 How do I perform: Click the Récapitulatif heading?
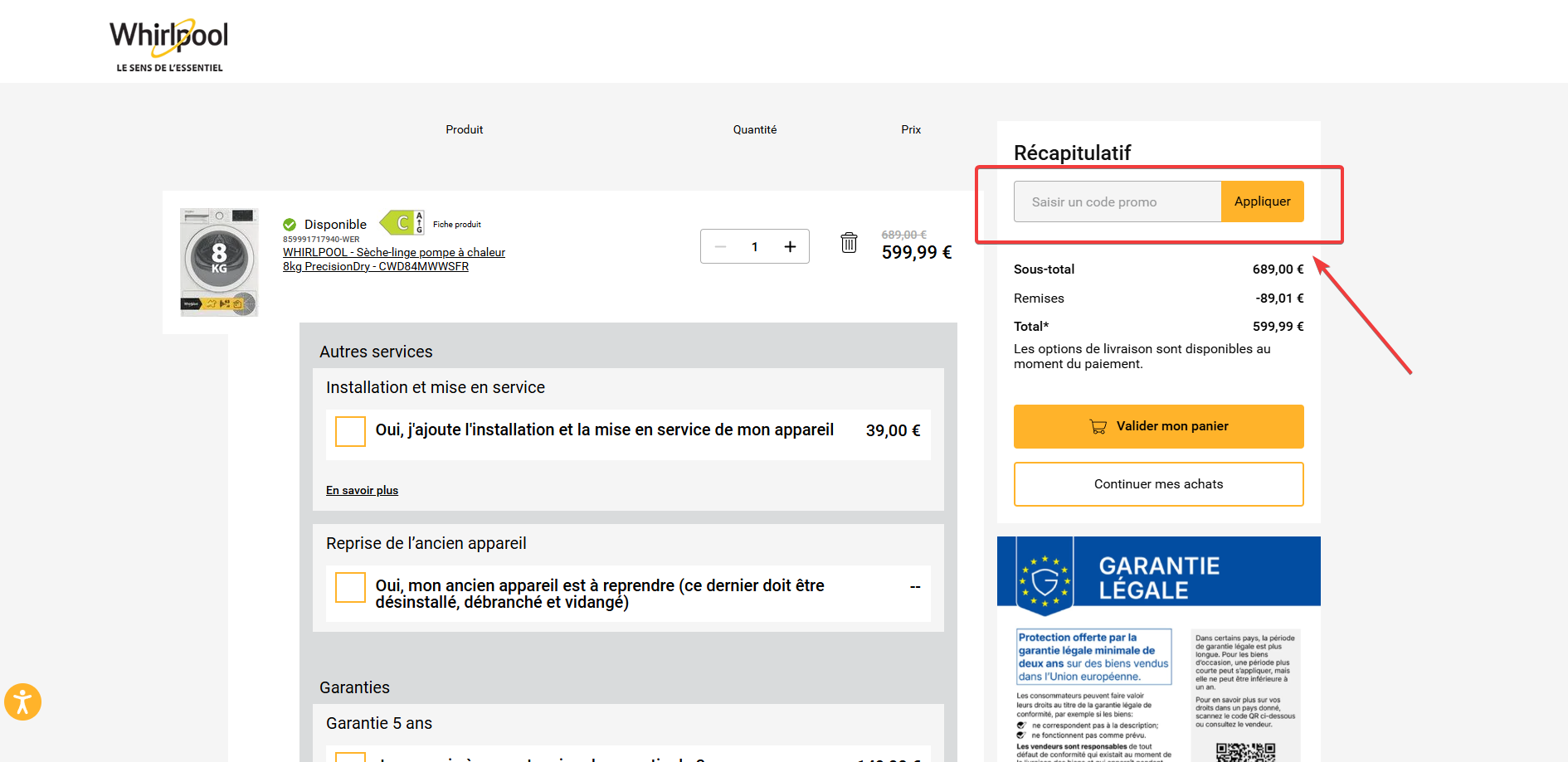click(1072, 153)
